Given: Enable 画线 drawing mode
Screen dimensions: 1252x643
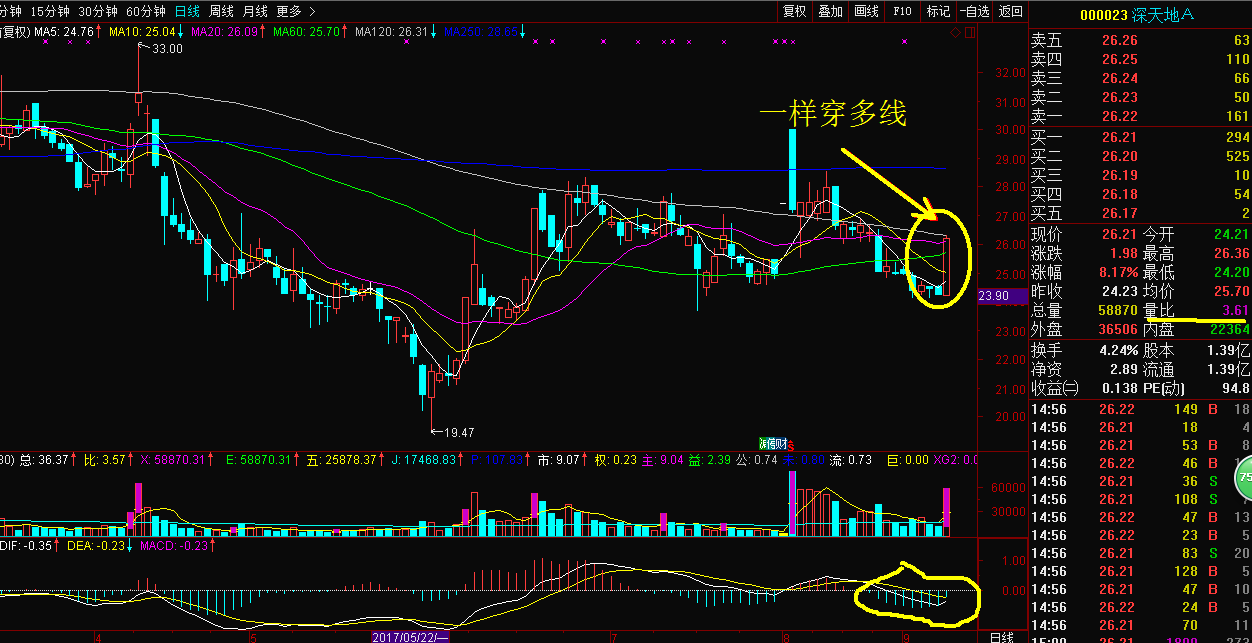Looking at the screenshot, I should tap(866, 11).
